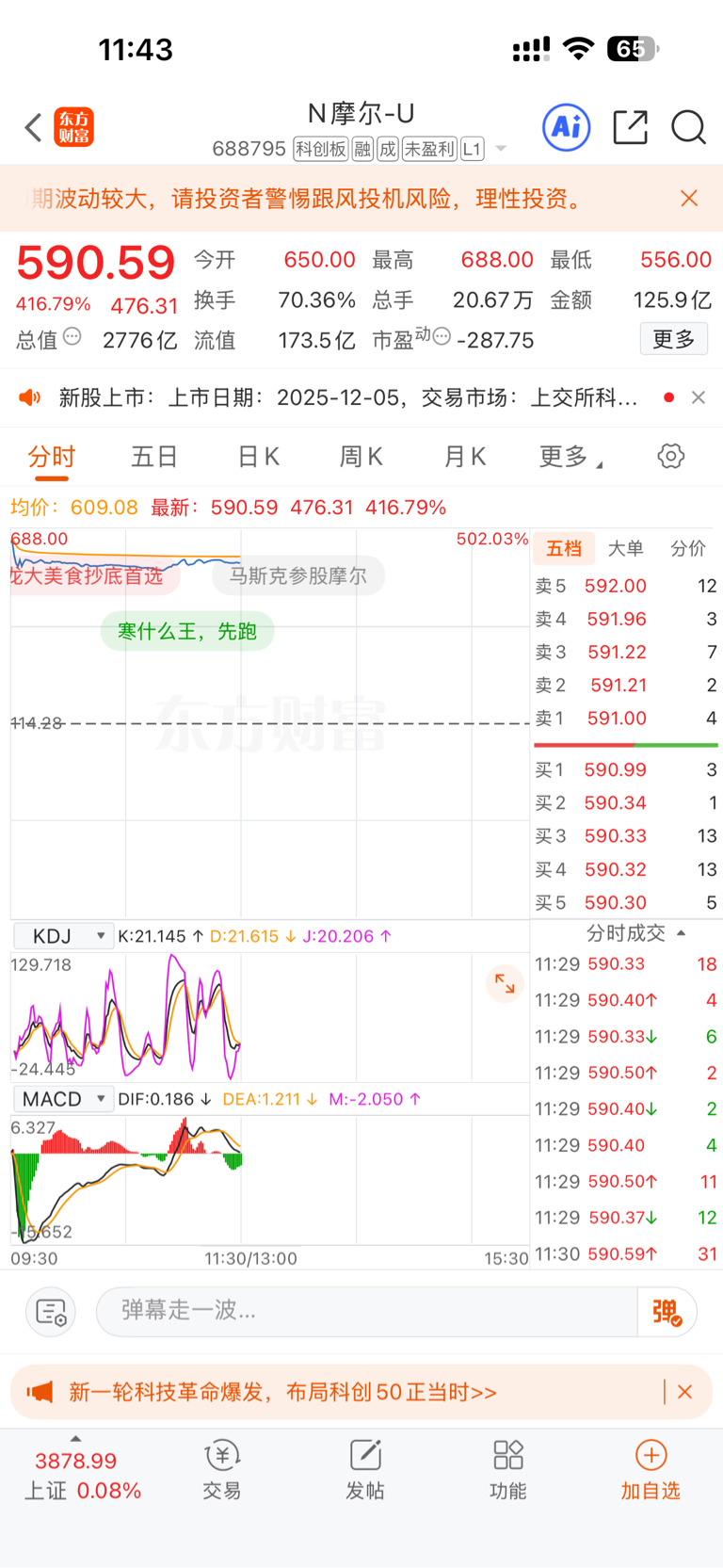Tap the dynamic PE info icon
Viewport: 723px width, 1568px height.
442,336
